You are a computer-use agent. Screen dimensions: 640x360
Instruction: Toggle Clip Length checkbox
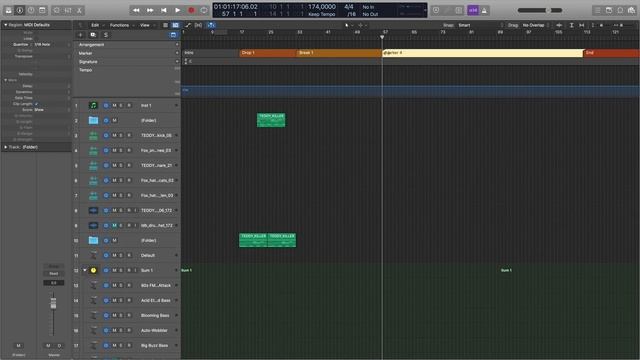pyautogui.click(x=36, y=104)
